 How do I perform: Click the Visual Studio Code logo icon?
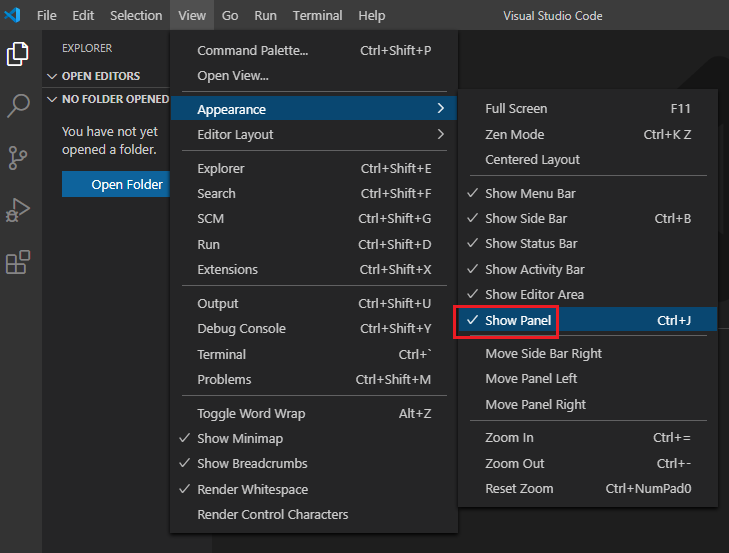(12, 15)
